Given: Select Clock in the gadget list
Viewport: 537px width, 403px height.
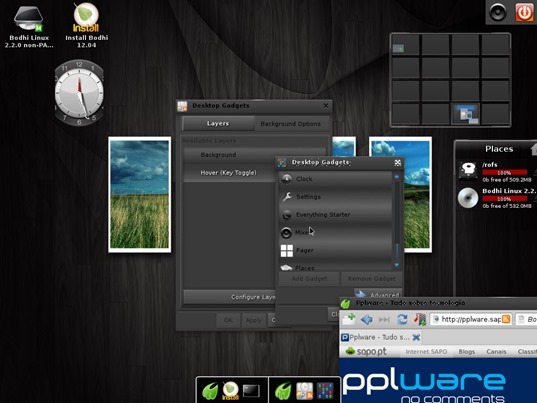Looking at the screenshot, I should point(336,179).
